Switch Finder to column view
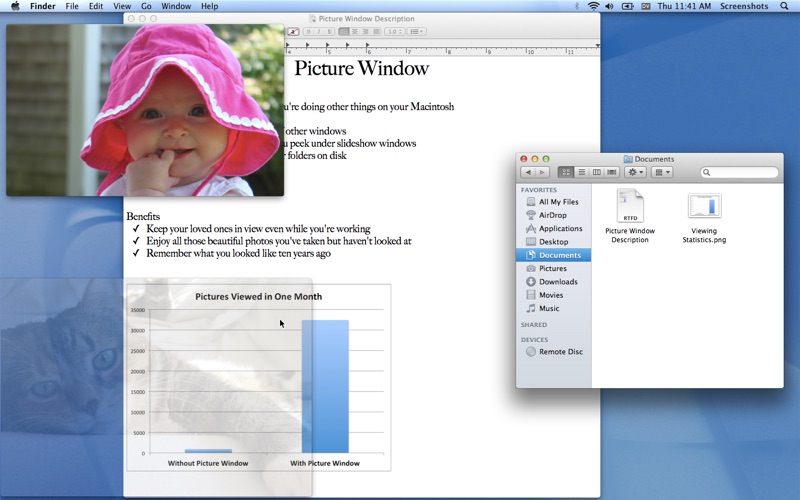Viewport: 800px width, 500px height. point(596,172)
